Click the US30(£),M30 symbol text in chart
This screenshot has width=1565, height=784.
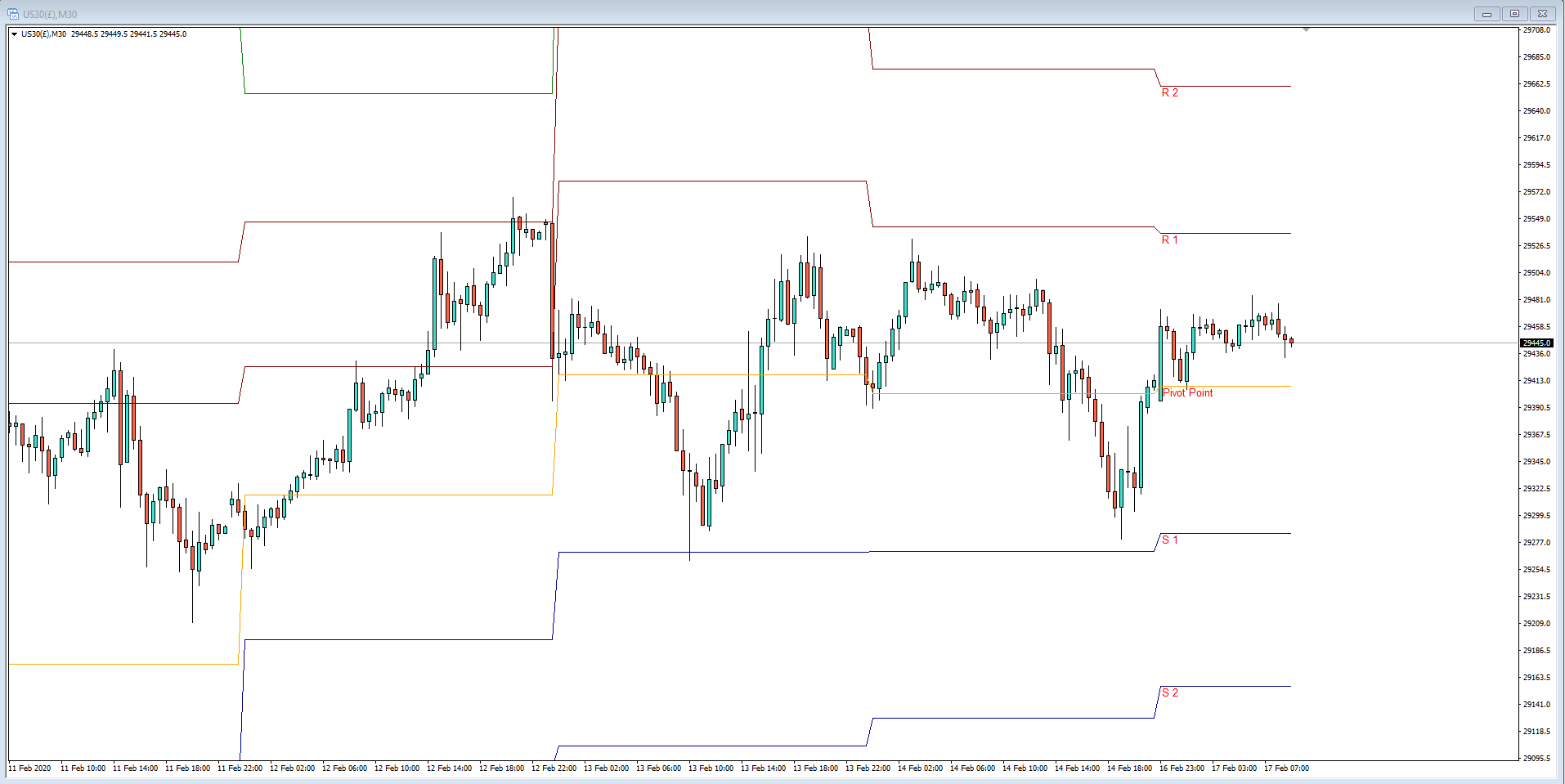coord(44,34)
